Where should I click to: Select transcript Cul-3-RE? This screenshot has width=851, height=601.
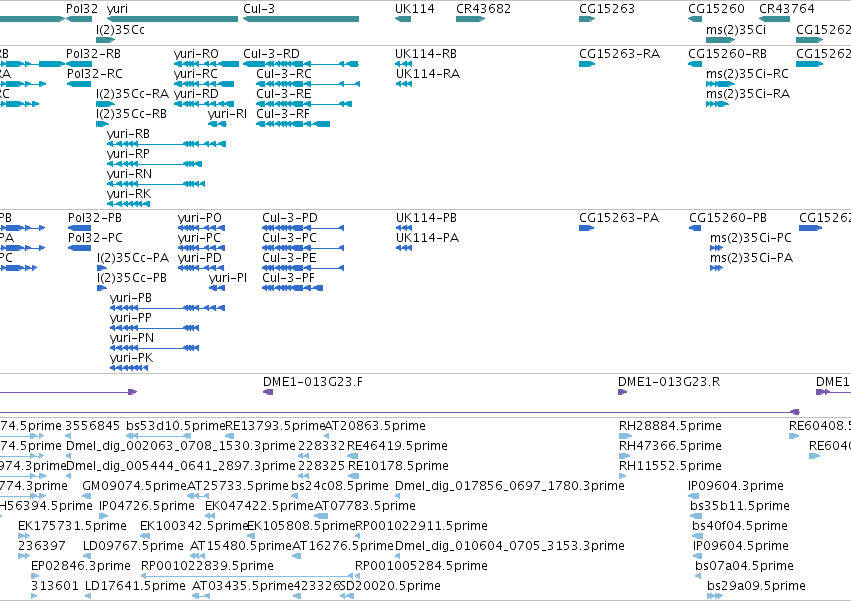point(284,93)
